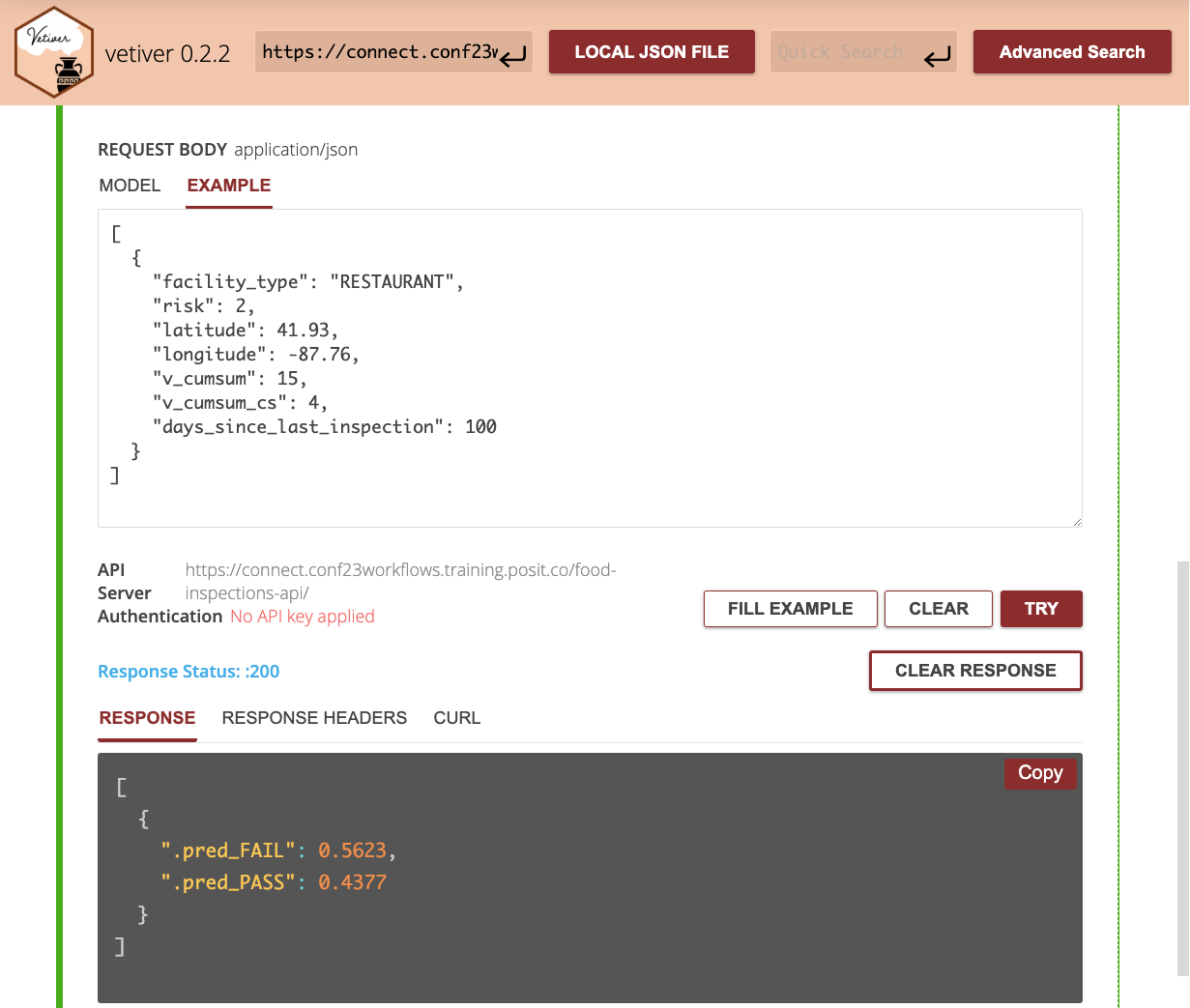
Task: Open Advanced Search
Action: [x=1071, y=52]
